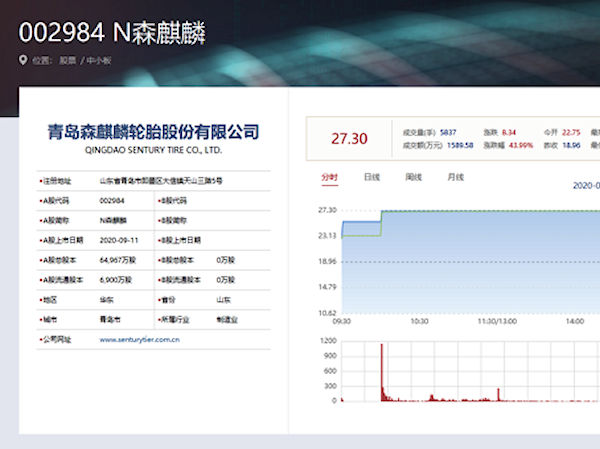Click the A股代码 value 002984
This screenshot has width=600, height=449.
tap(112, 201)
